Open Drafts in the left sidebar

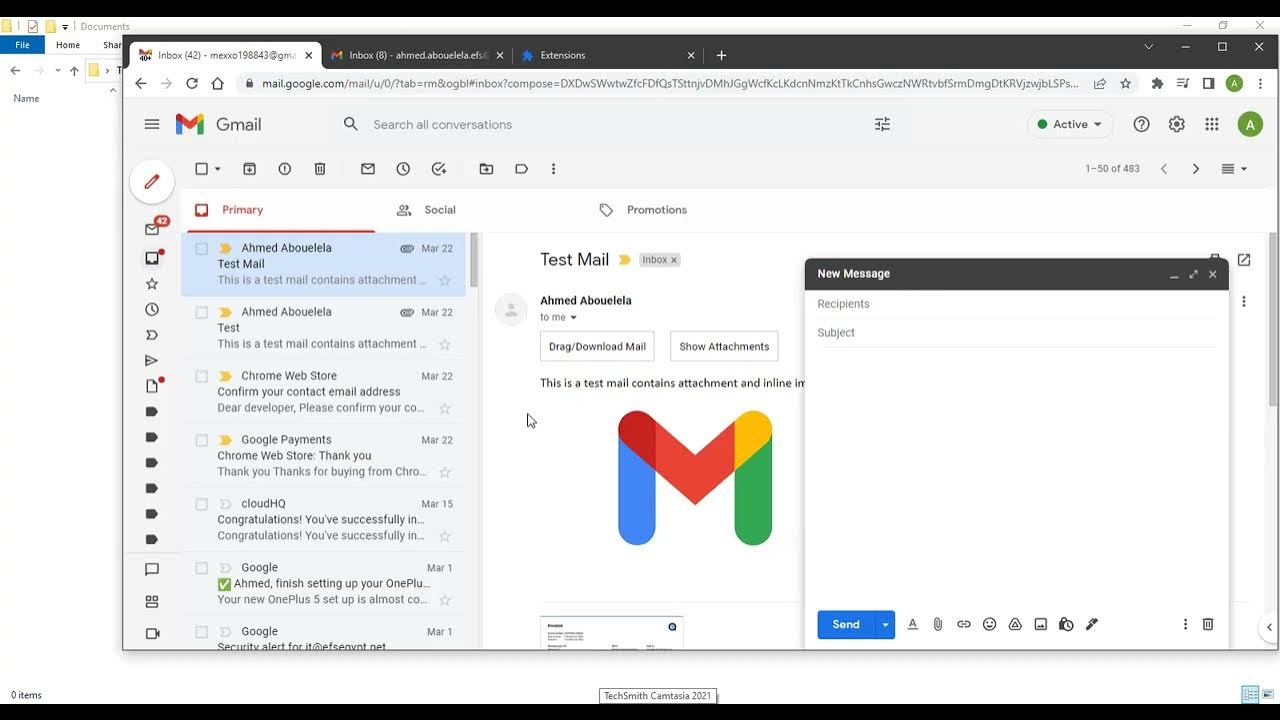click(x=152, y=386)
